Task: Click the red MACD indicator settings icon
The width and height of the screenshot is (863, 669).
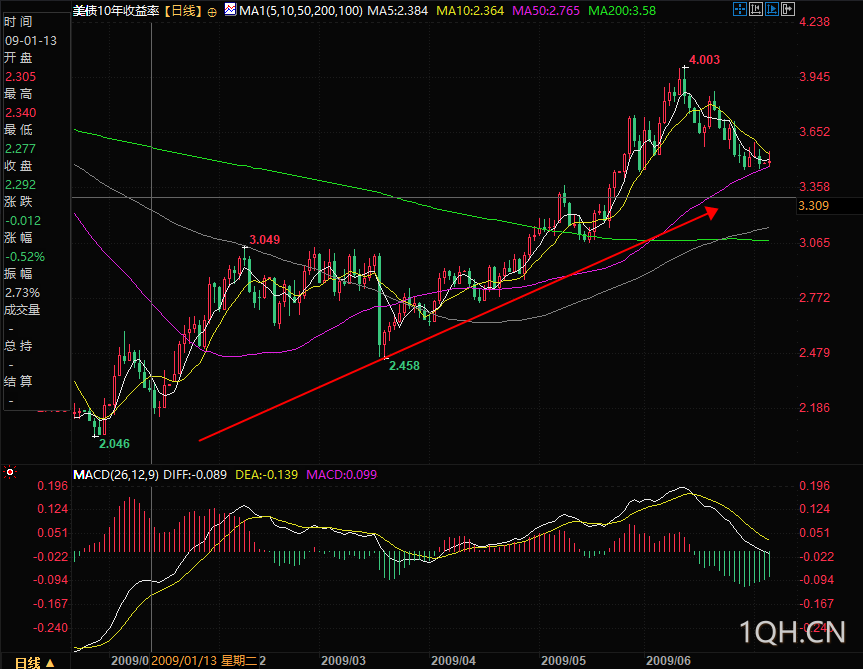Action: tap(9, 472)
